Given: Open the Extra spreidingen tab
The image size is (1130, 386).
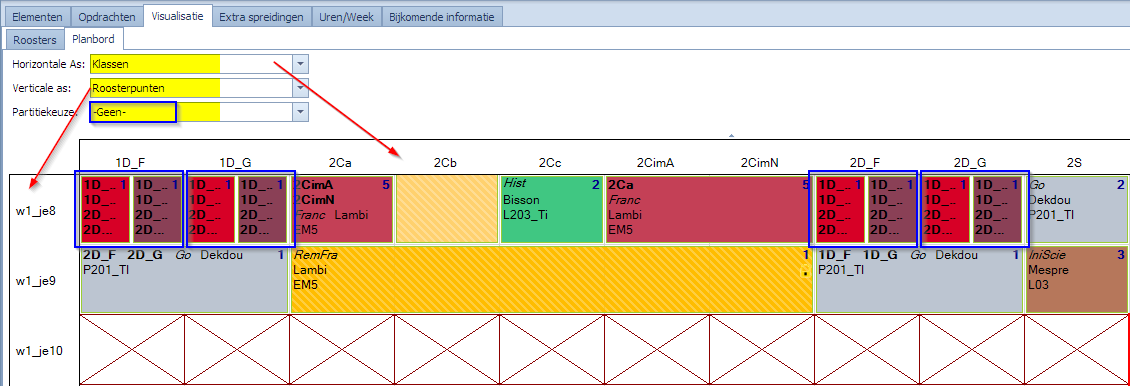Looking at the screenshot, I should point(262,17).
